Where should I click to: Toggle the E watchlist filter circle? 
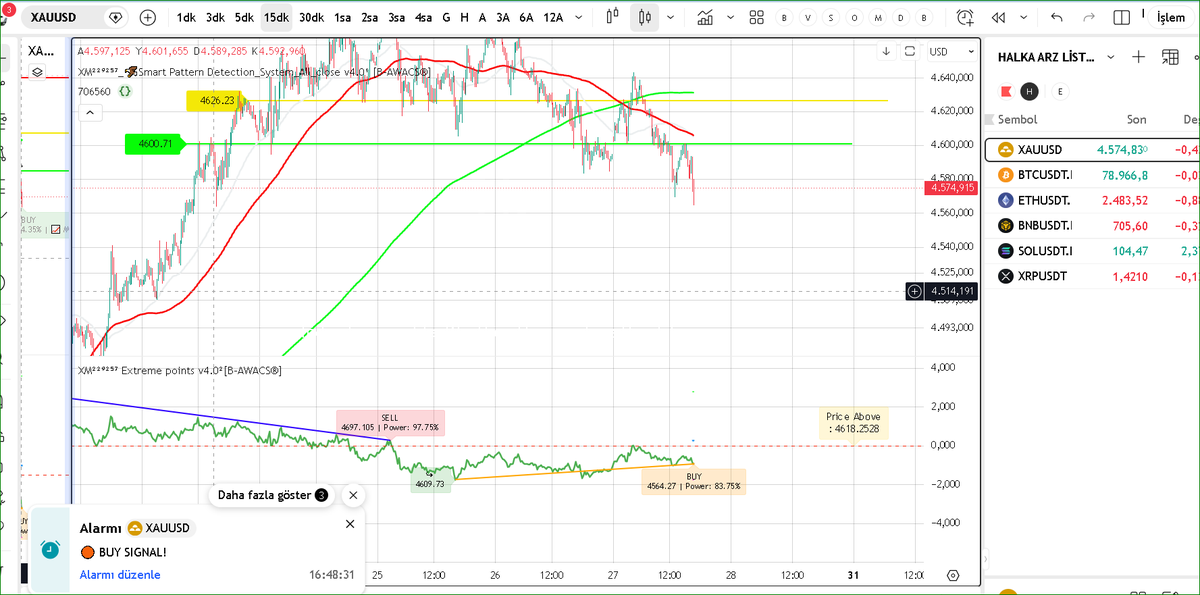1060,91
